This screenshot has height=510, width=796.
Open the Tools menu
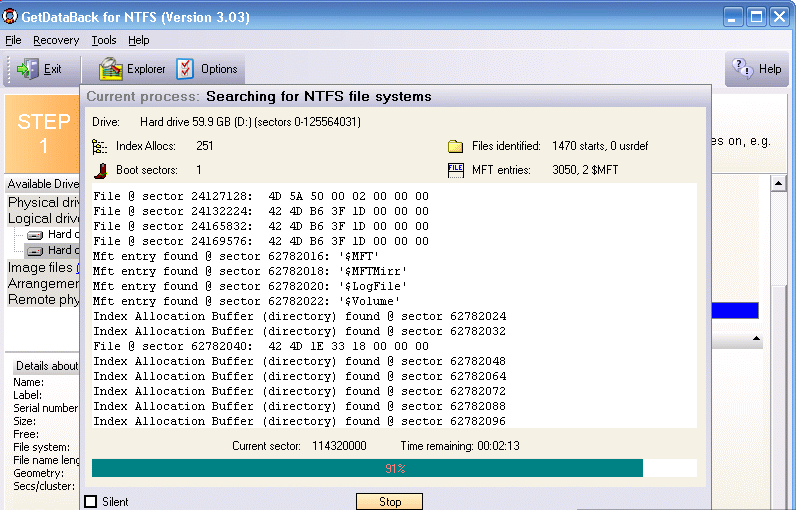[103, 40]
